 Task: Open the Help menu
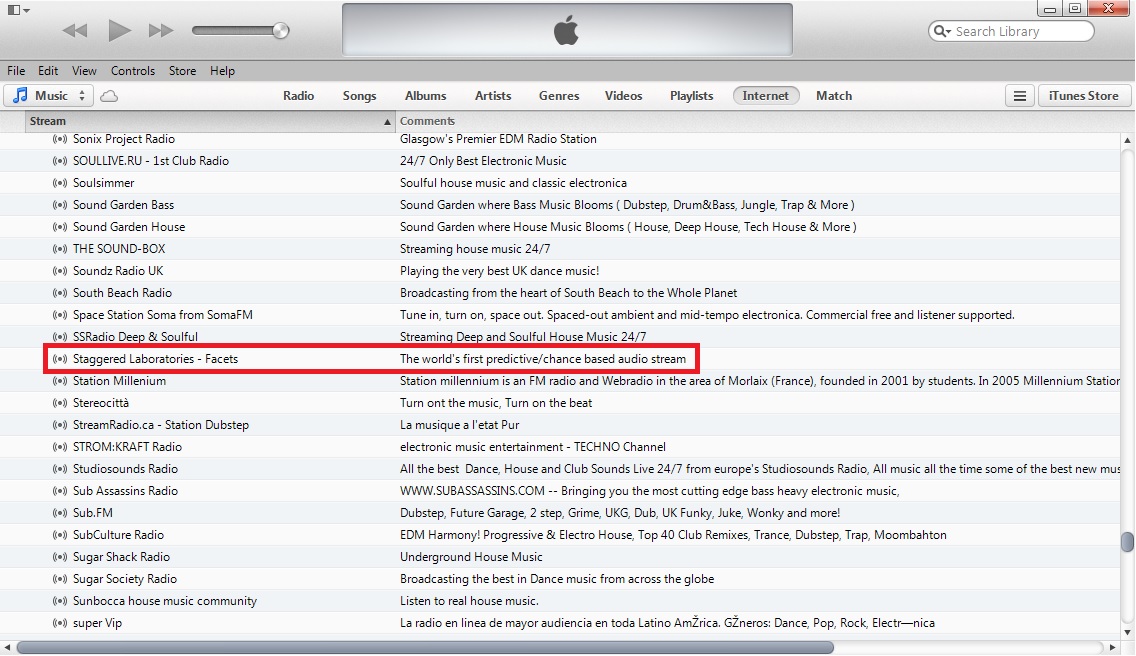(x=222, y=71)
